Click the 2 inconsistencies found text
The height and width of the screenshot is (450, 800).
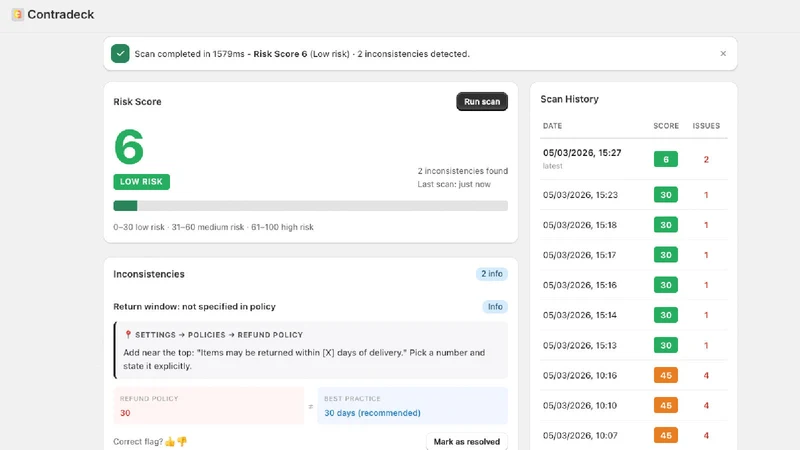tap(463, 171)
